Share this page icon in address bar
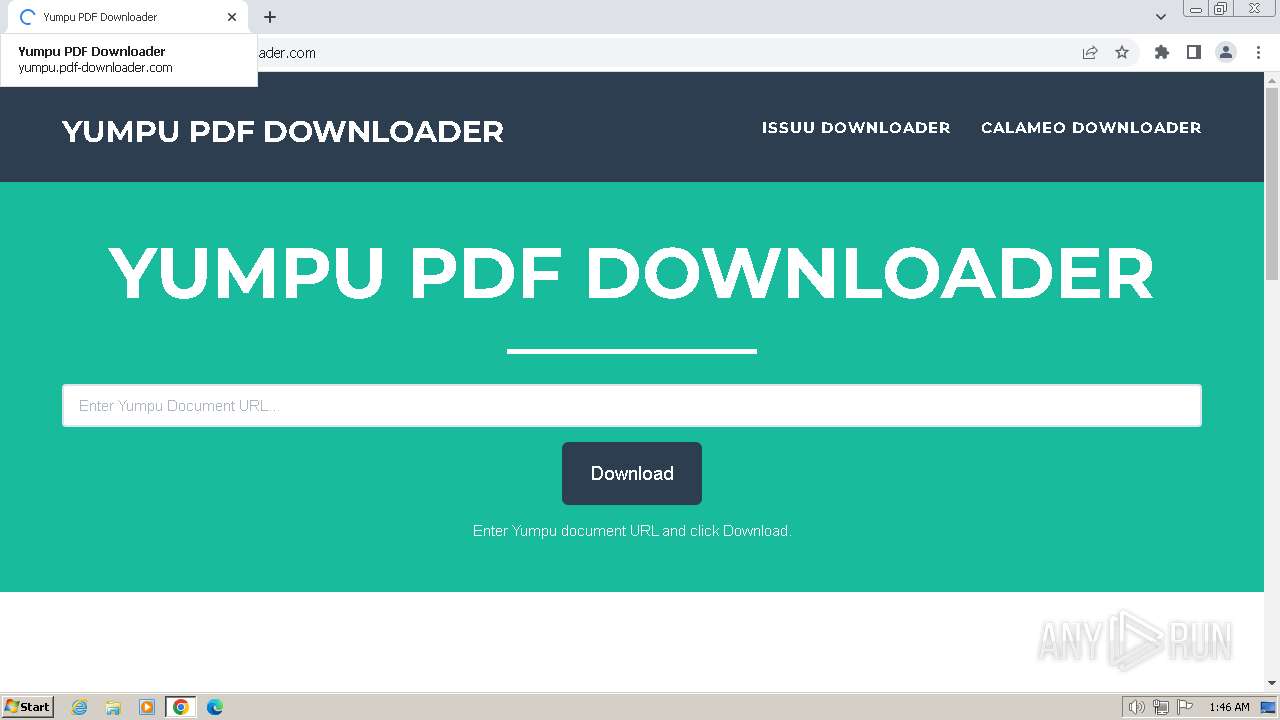 1090,53
